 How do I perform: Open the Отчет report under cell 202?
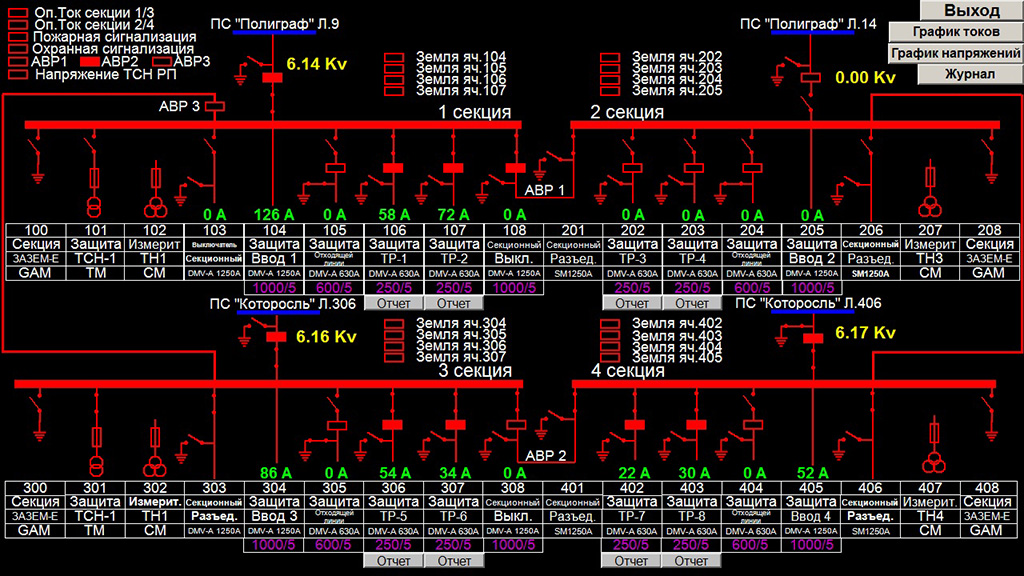632,303
